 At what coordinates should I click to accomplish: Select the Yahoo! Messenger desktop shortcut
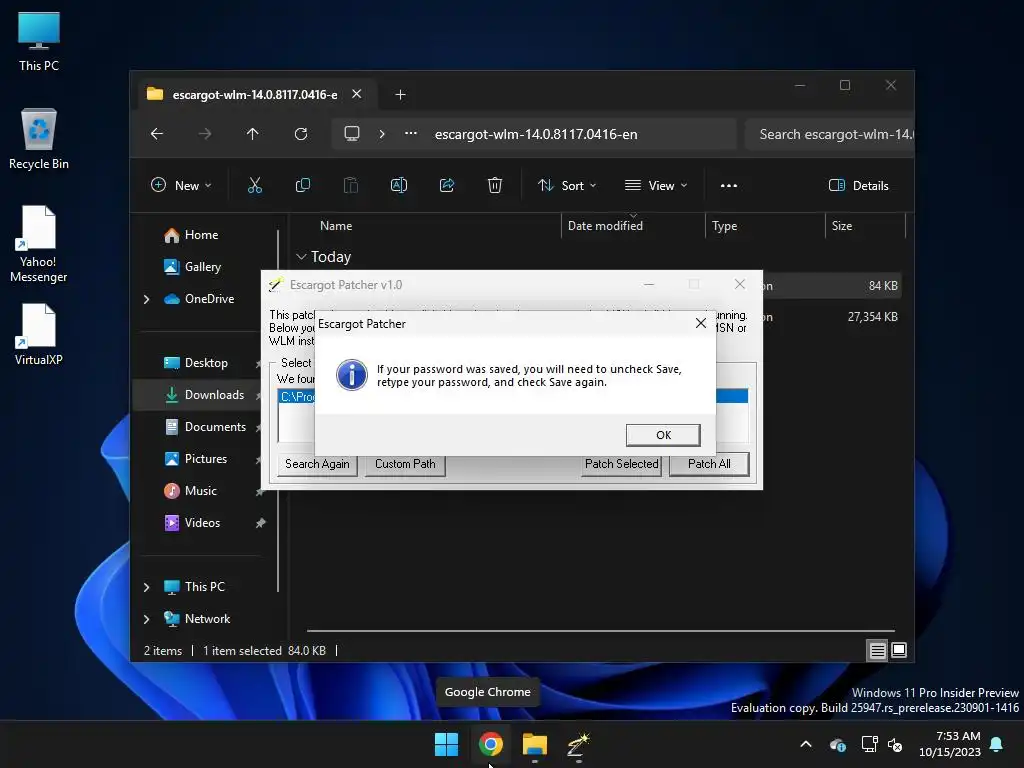pos(39,244)
